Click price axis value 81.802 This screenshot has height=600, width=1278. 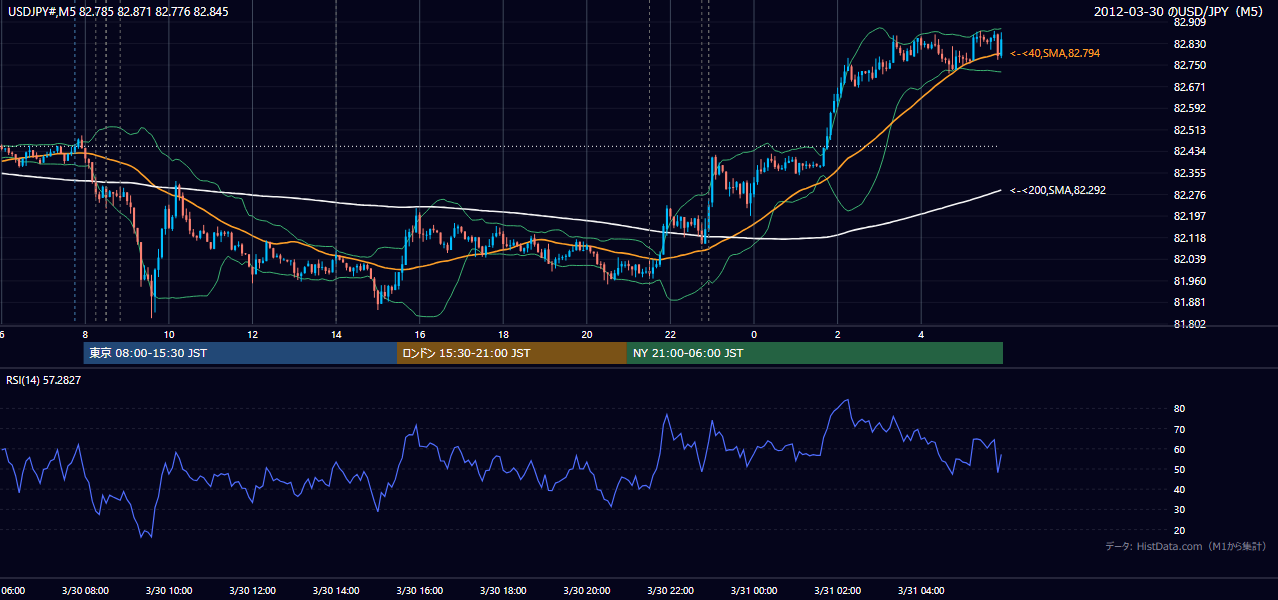(1189, 324)
